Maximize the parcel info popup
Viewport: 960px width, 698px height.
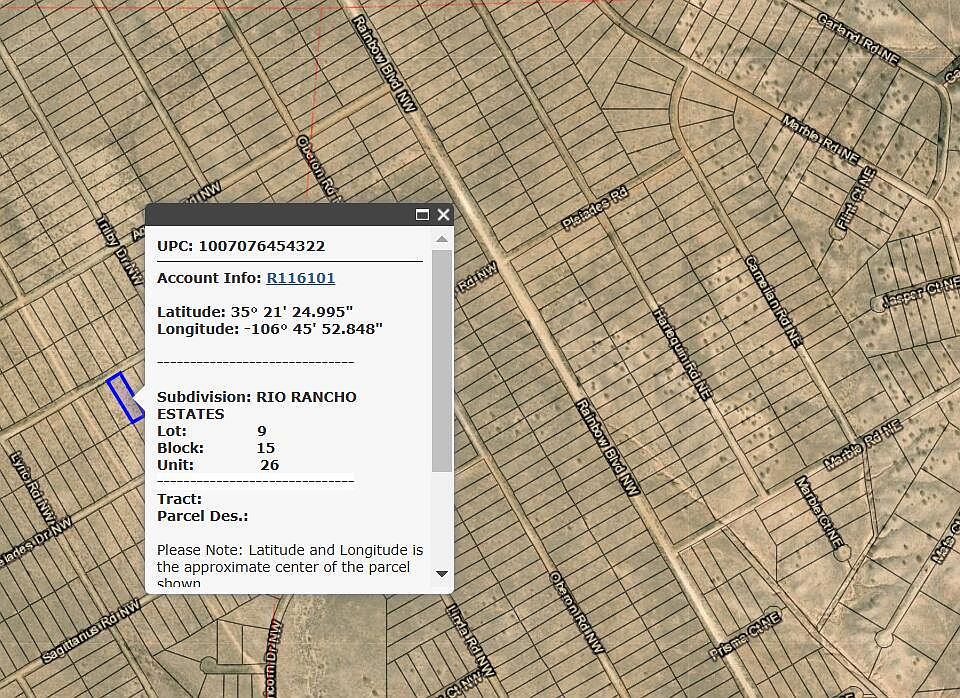422,215
